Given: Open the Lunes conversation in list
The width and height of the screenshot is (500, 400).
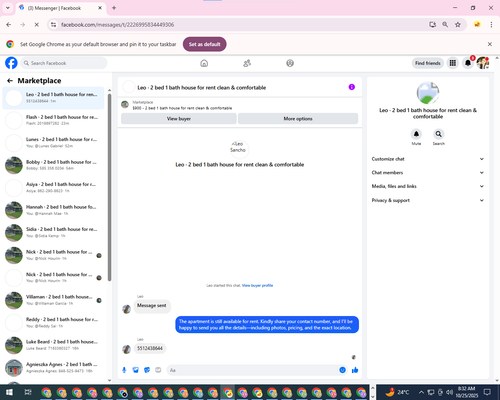Looking at the screenshot, I should pos(53,142).
